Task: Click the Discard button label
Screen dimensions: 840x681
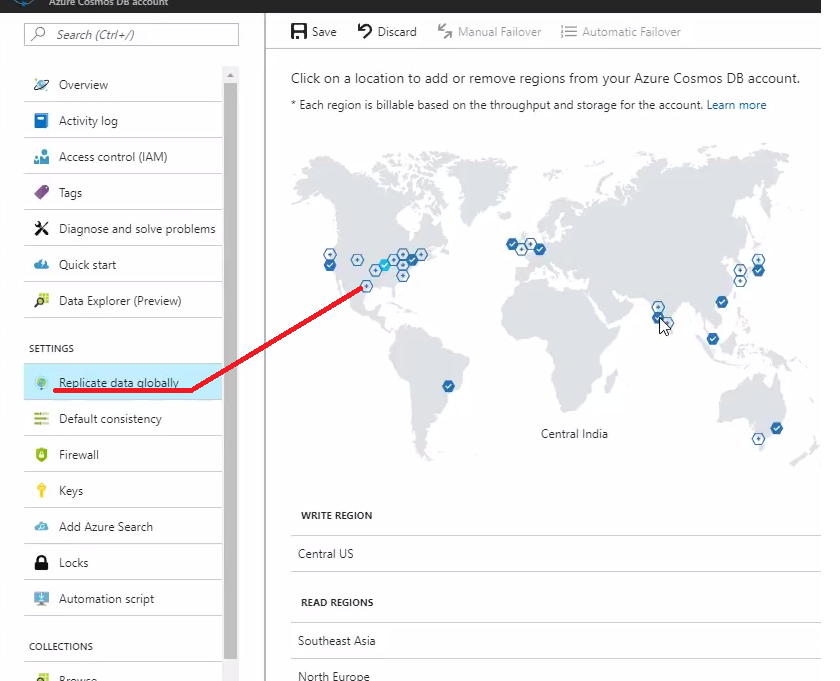Action: point(397,32)
